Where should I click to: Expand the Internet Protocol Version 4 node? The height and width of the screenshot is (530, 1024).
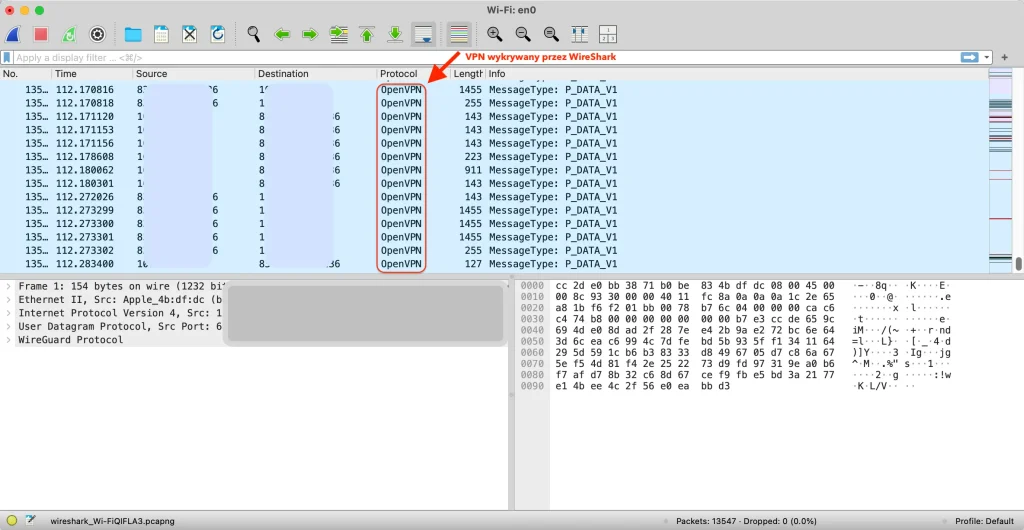[8, 313]
